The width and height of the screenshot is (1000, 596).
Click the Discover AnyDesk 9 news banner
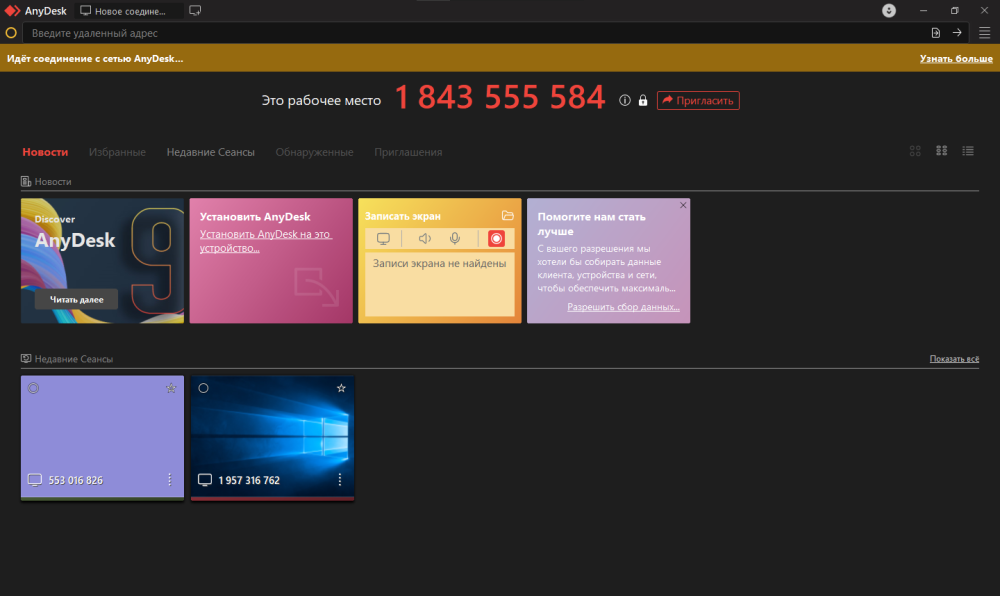pyautogui.click(x=102, y=261)
